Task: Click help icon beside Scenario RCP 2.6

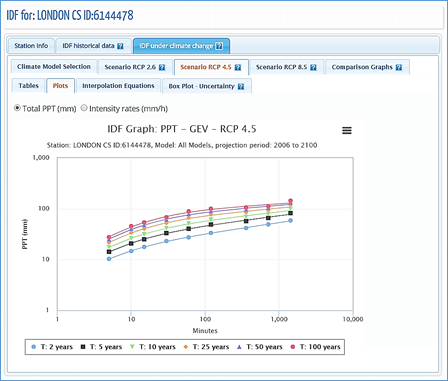Action: pos(162,67)
